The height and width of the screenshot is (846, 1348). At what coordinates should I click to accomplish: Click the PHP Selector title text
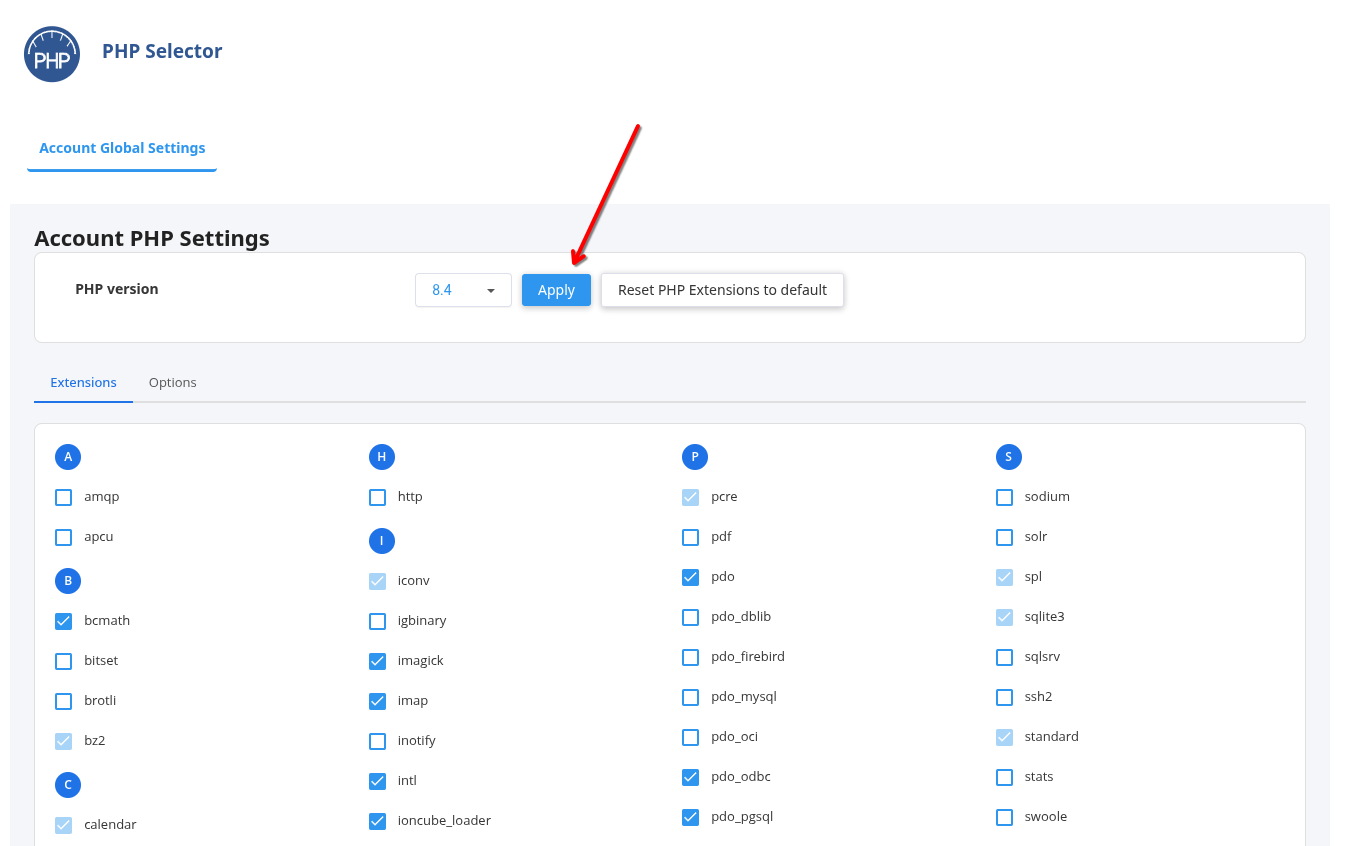[162, 51]
